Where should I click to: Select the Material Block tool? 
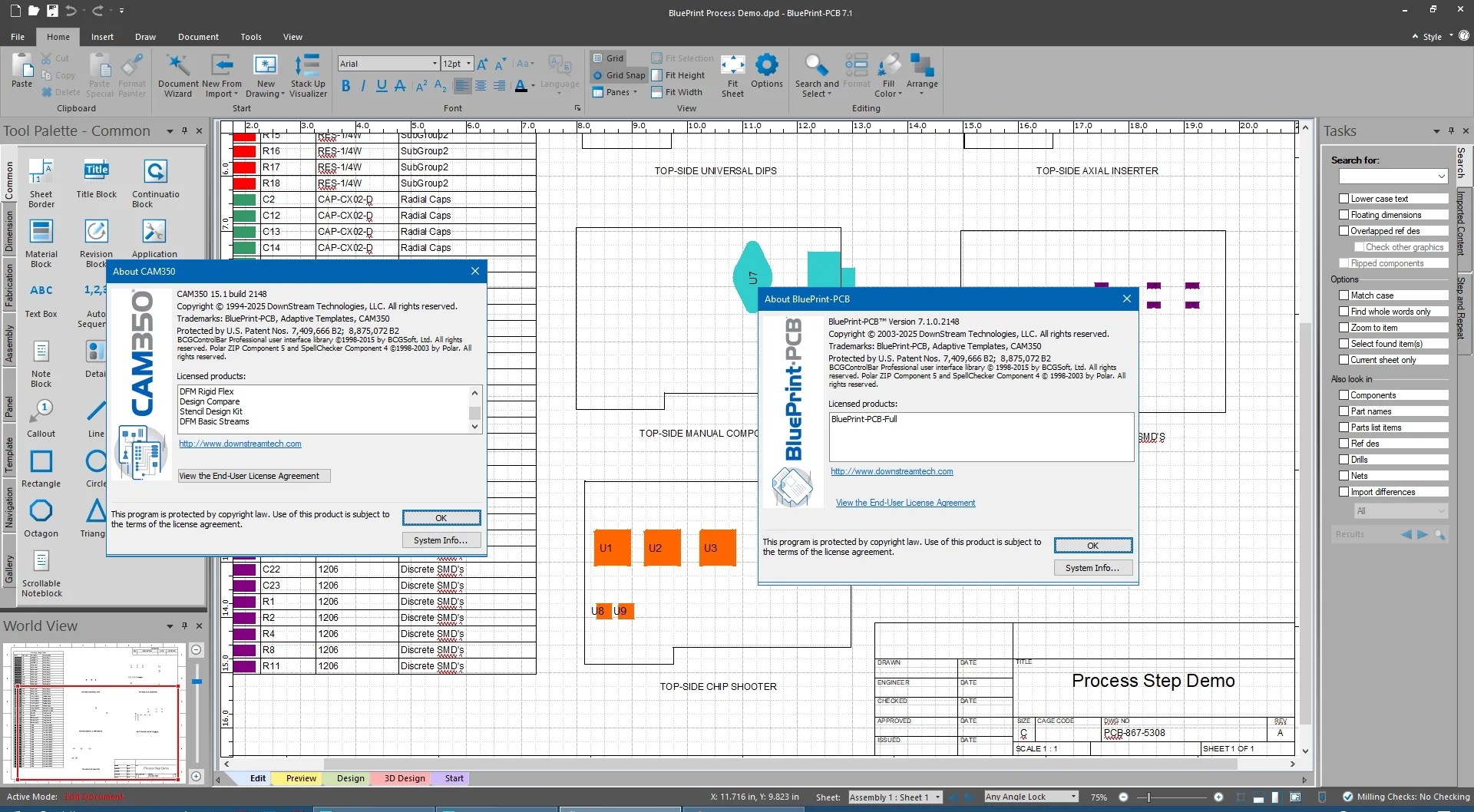pos(41,243)
